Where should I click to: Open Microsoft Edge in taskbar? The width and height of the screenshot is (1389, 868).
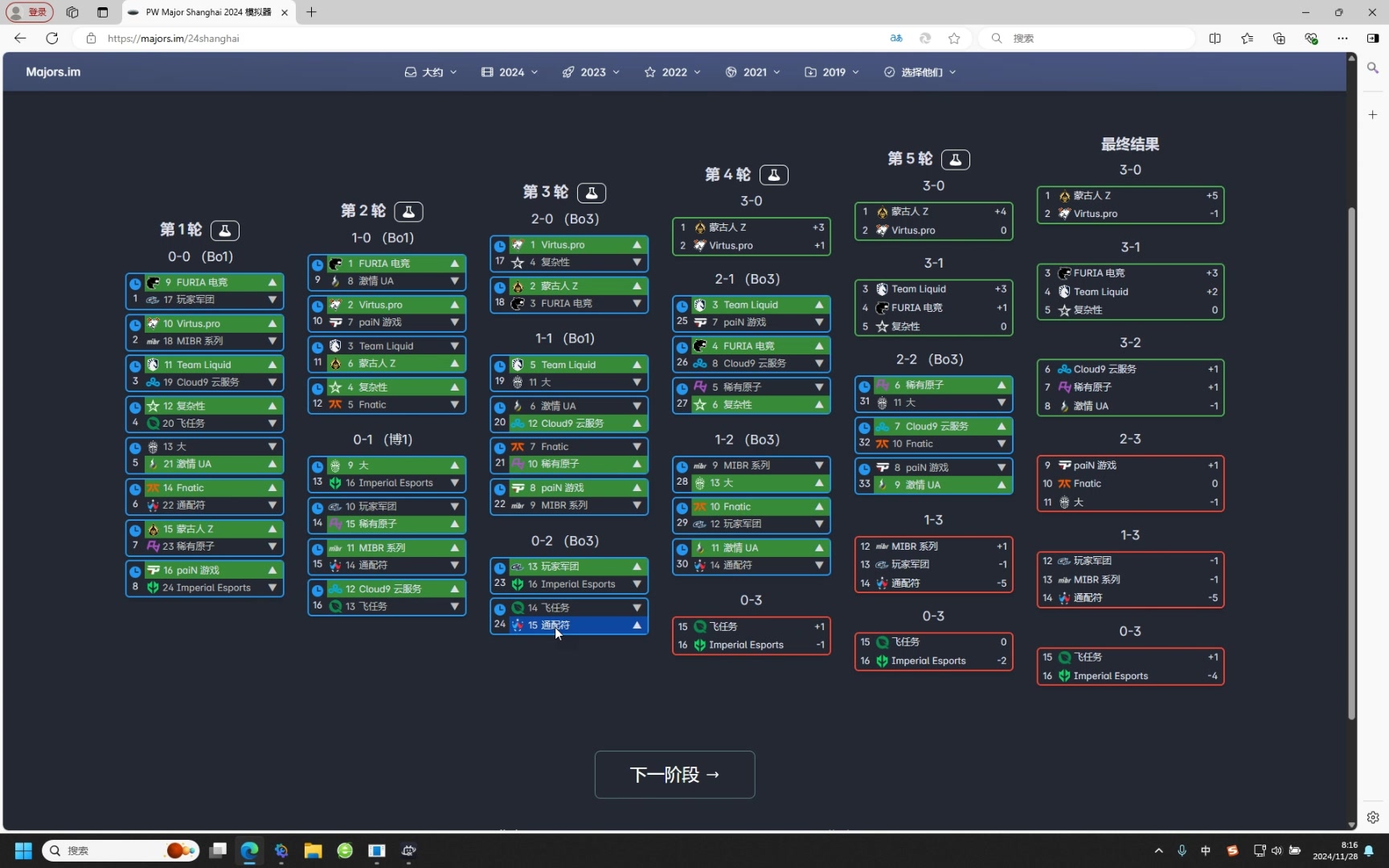[x=249, y=850]
